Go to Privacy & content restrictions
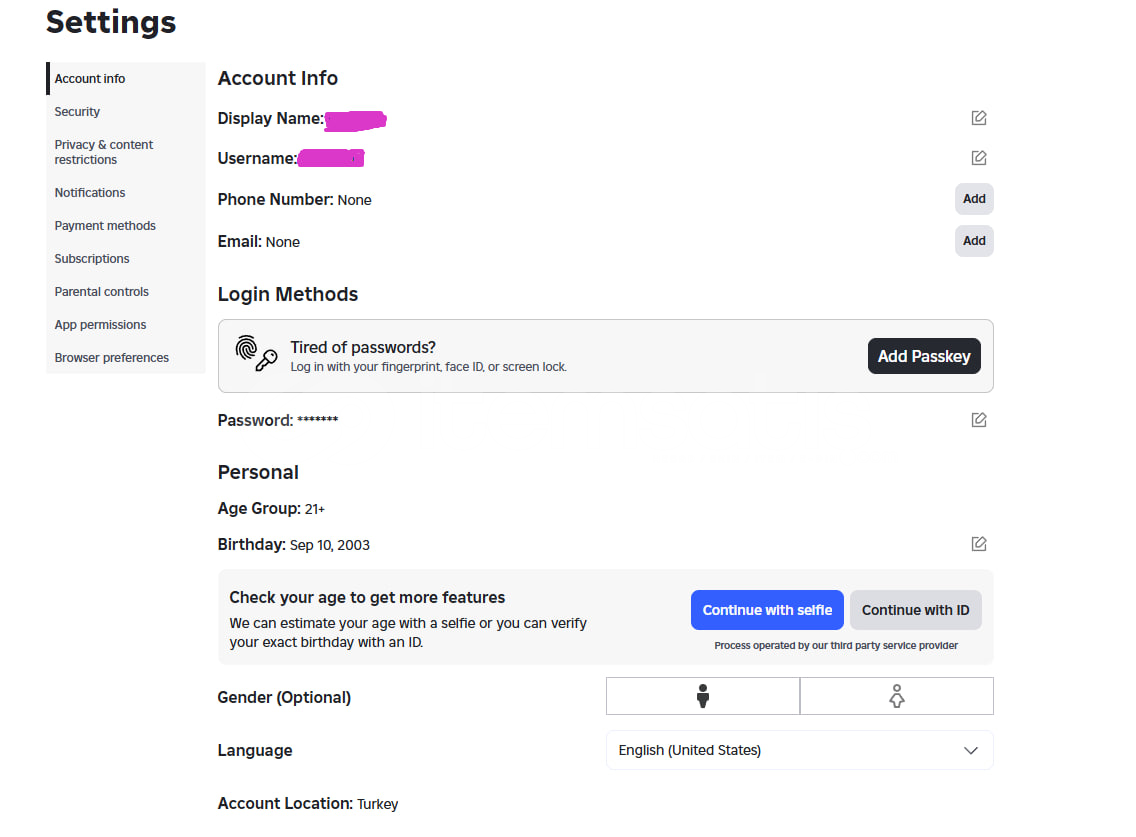1136x837 pixels. coord(103,152)
